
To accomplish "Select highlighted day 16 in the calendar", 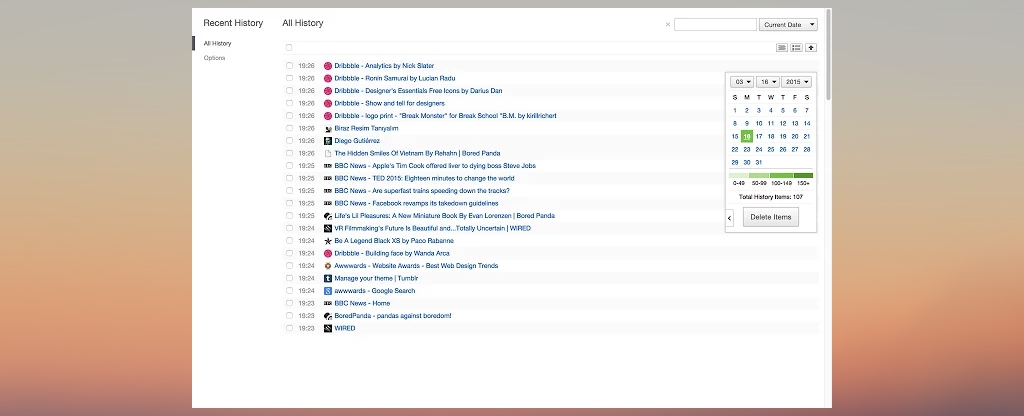I will (746, 136).
